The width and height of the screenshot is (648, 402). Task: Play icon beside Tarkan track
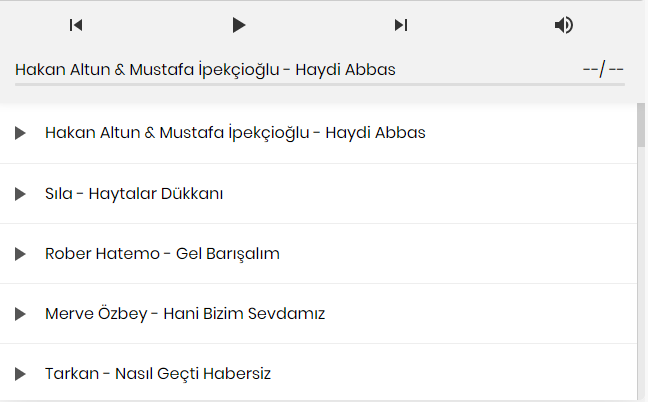click(20, 374)
